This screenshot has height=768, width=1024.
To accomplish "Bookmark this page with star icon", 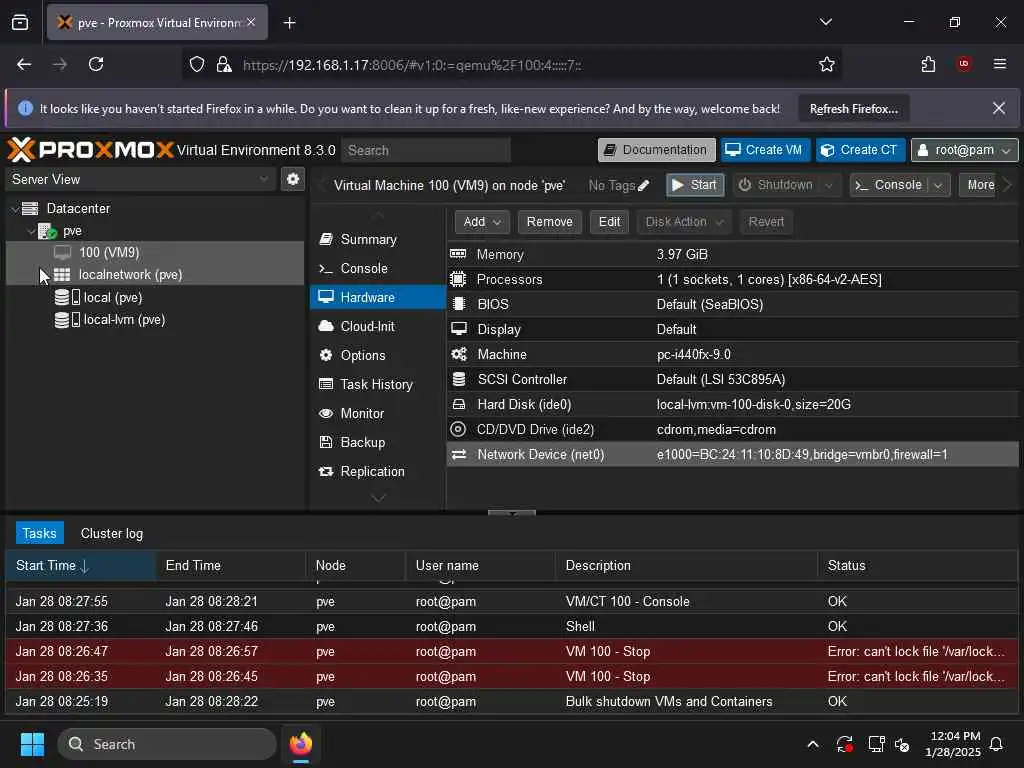I will click(827, 64).
